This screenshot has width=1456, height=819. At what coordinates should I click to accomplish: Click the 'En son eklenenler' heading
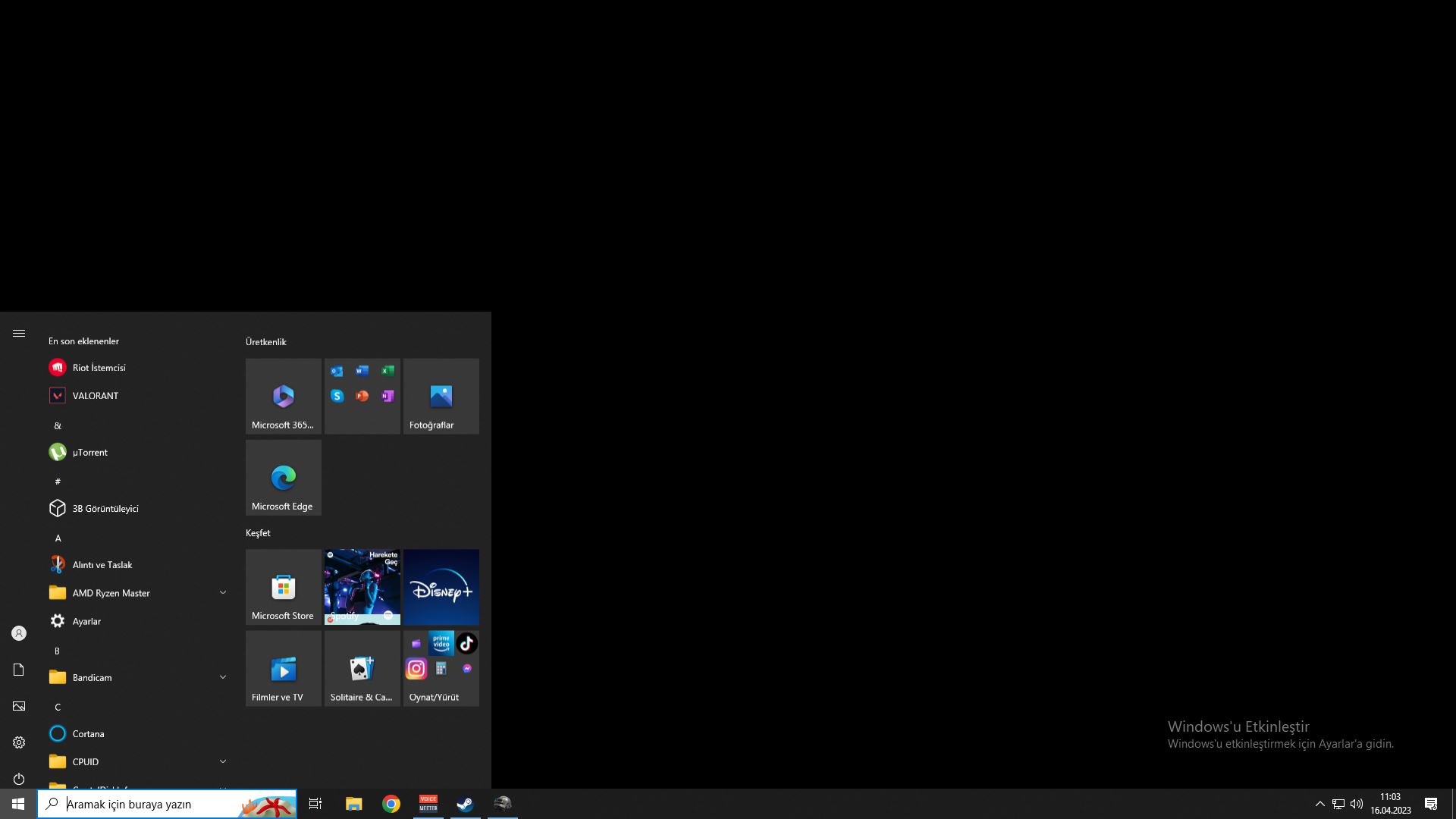pos(83,341)
